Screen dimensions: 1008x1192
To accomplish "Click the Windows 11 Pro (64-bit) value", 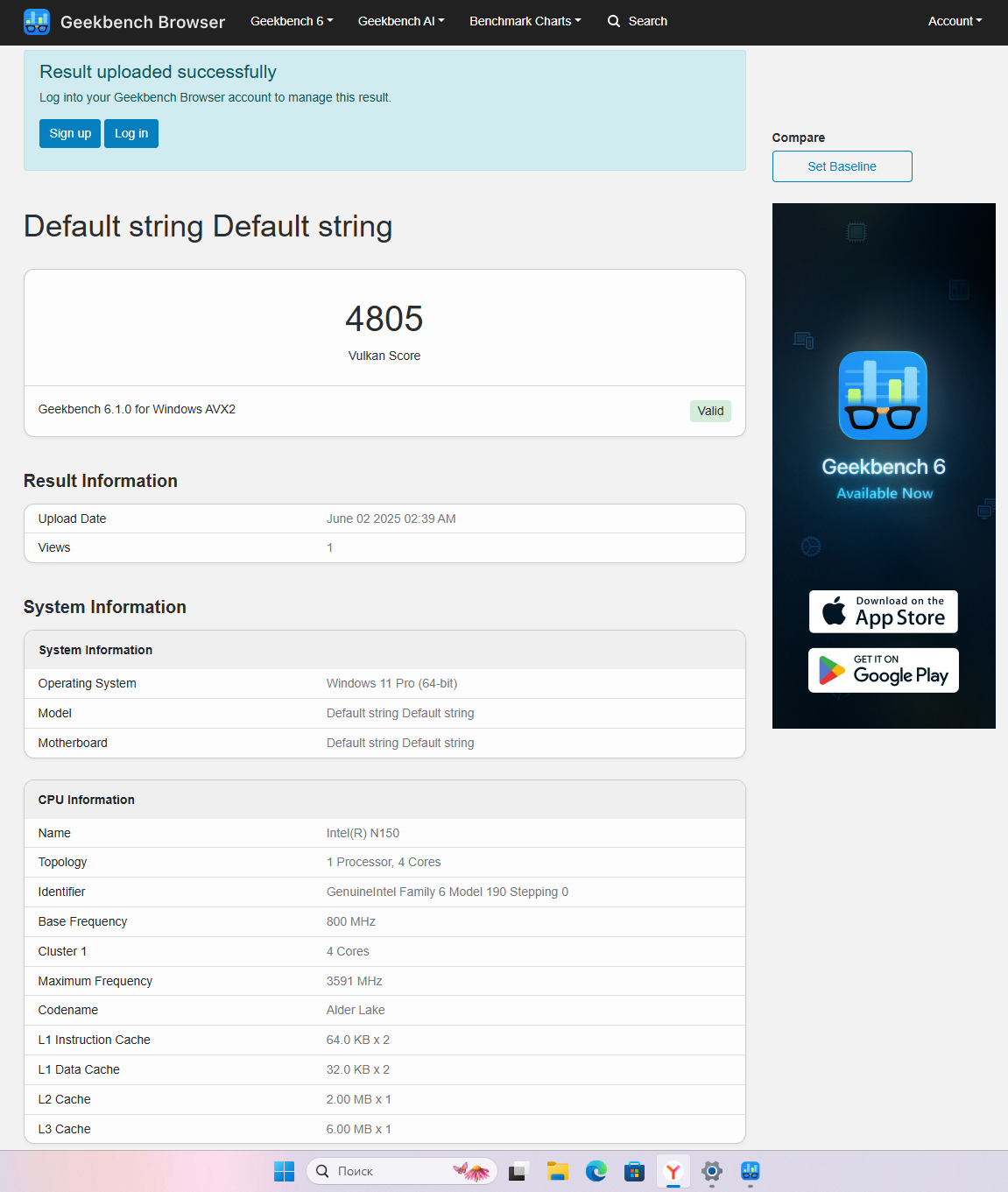I will [x=391, y=683].
